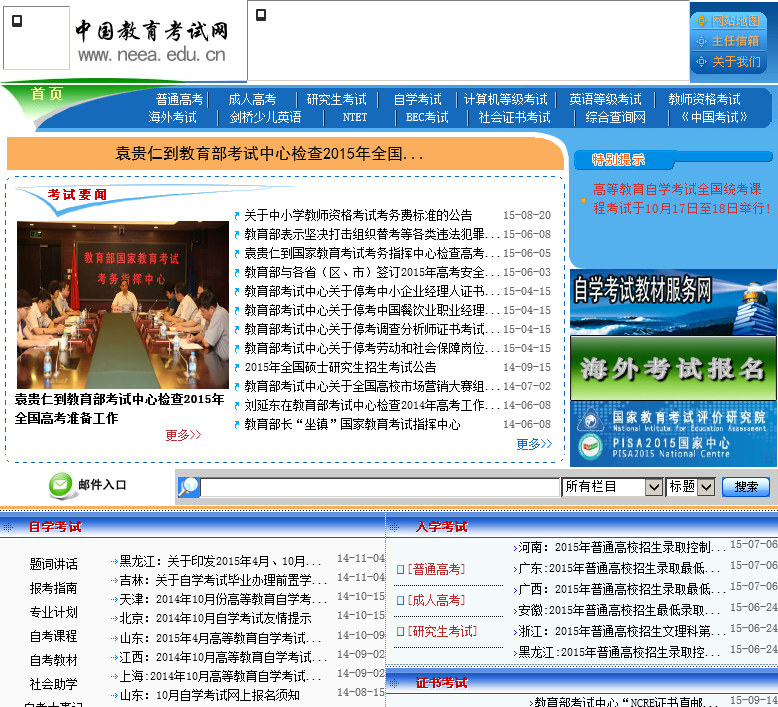Click the 邮件入口 label
The height and width of the screenshot is (707, 778).
[102, 485]
